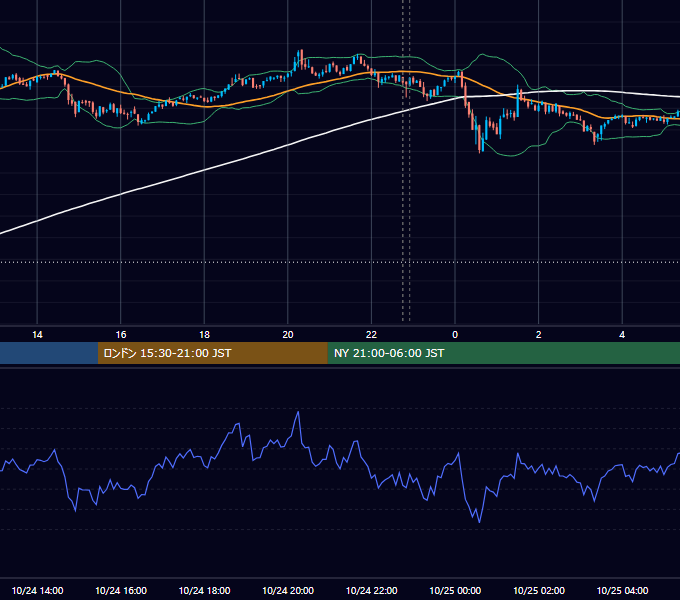The image size is (680, 600).
Task: Click the 10/25 02:00 label on lower axis
Action: [539, 590]
